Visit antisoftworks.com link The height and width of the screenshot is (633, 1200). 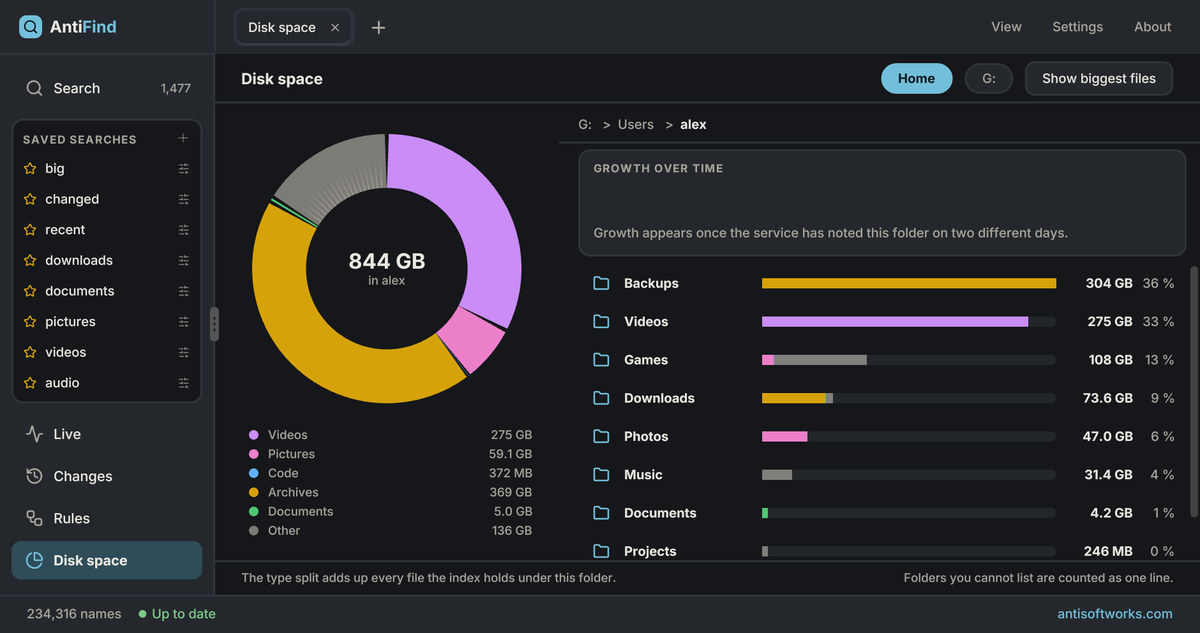pos(1115,614)
